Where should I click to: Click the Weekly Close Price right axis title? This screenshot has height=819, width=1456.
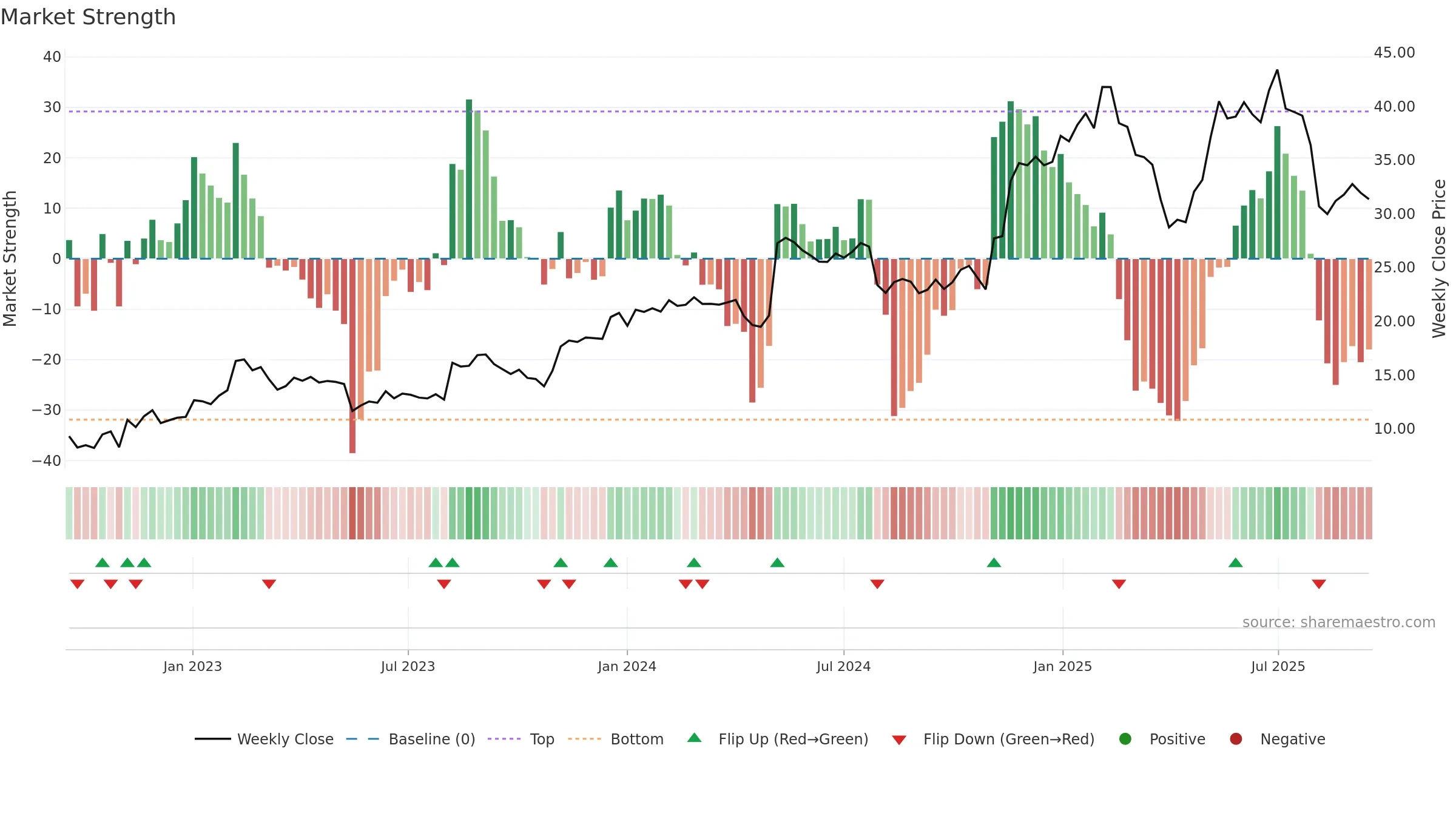point(1439,258)
